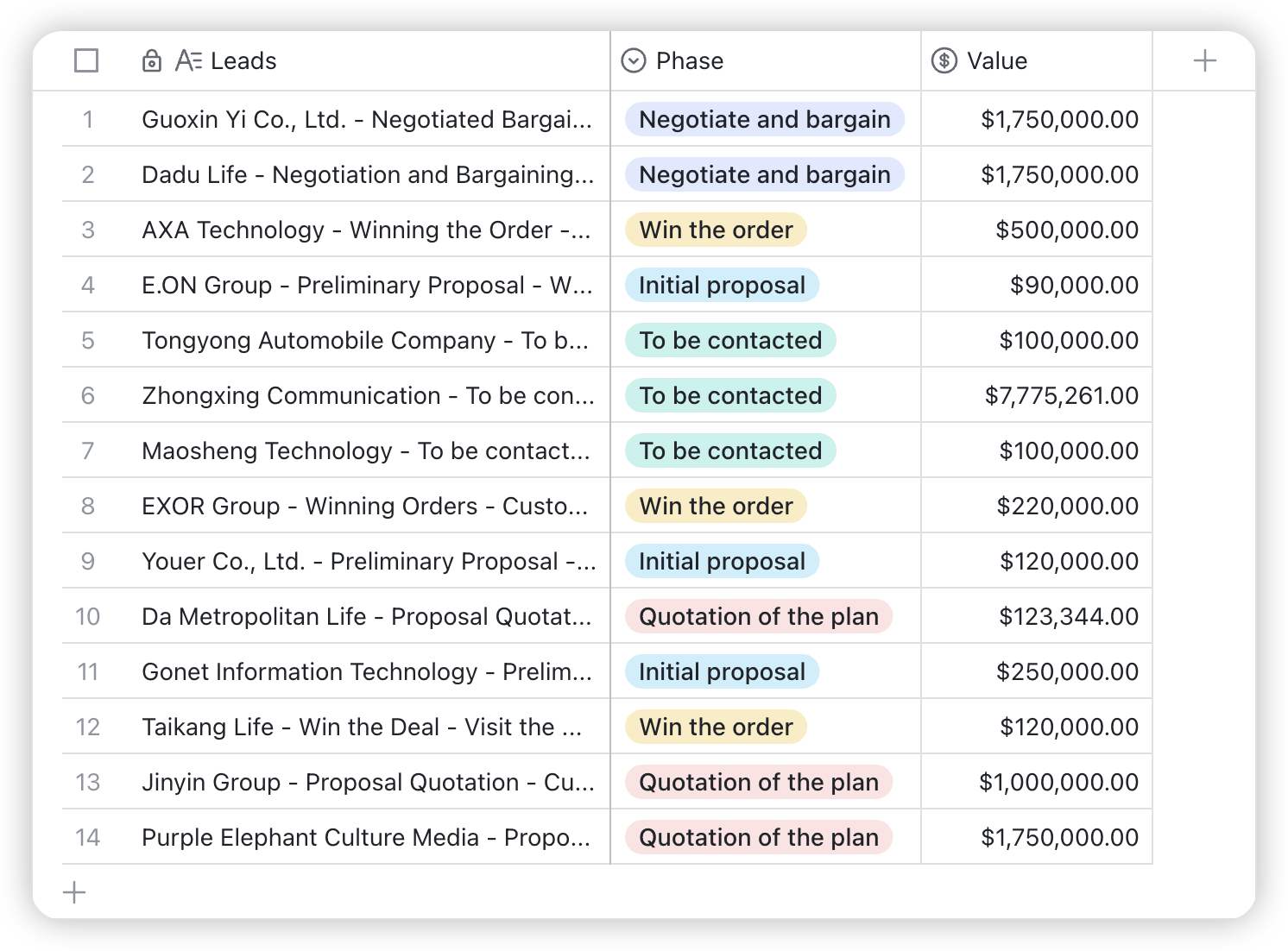Viewport: 1288px width, 951px height.
Task: Select lead Guoxin Yi Co., Ltd.
Action: (367, 119)
